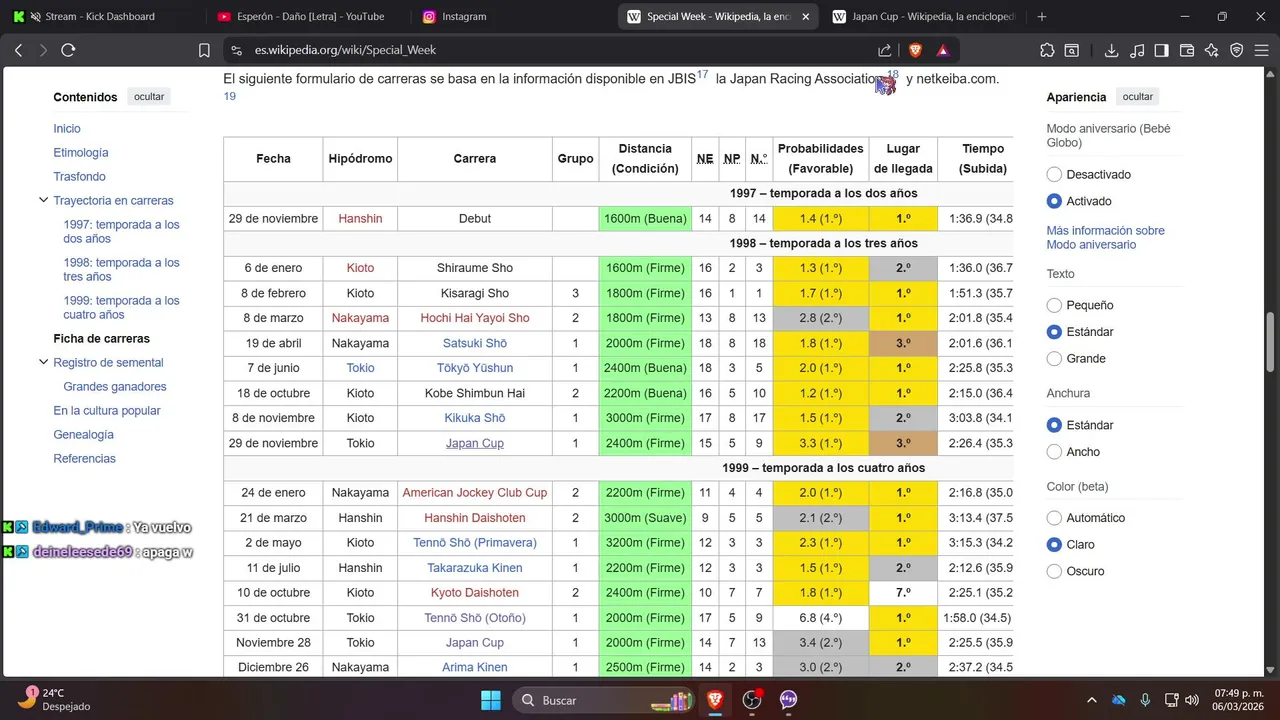This screenshot has height=720, width=1280.
Task: Open the downloads icon in toolbar
Action: click(1111, 50)
